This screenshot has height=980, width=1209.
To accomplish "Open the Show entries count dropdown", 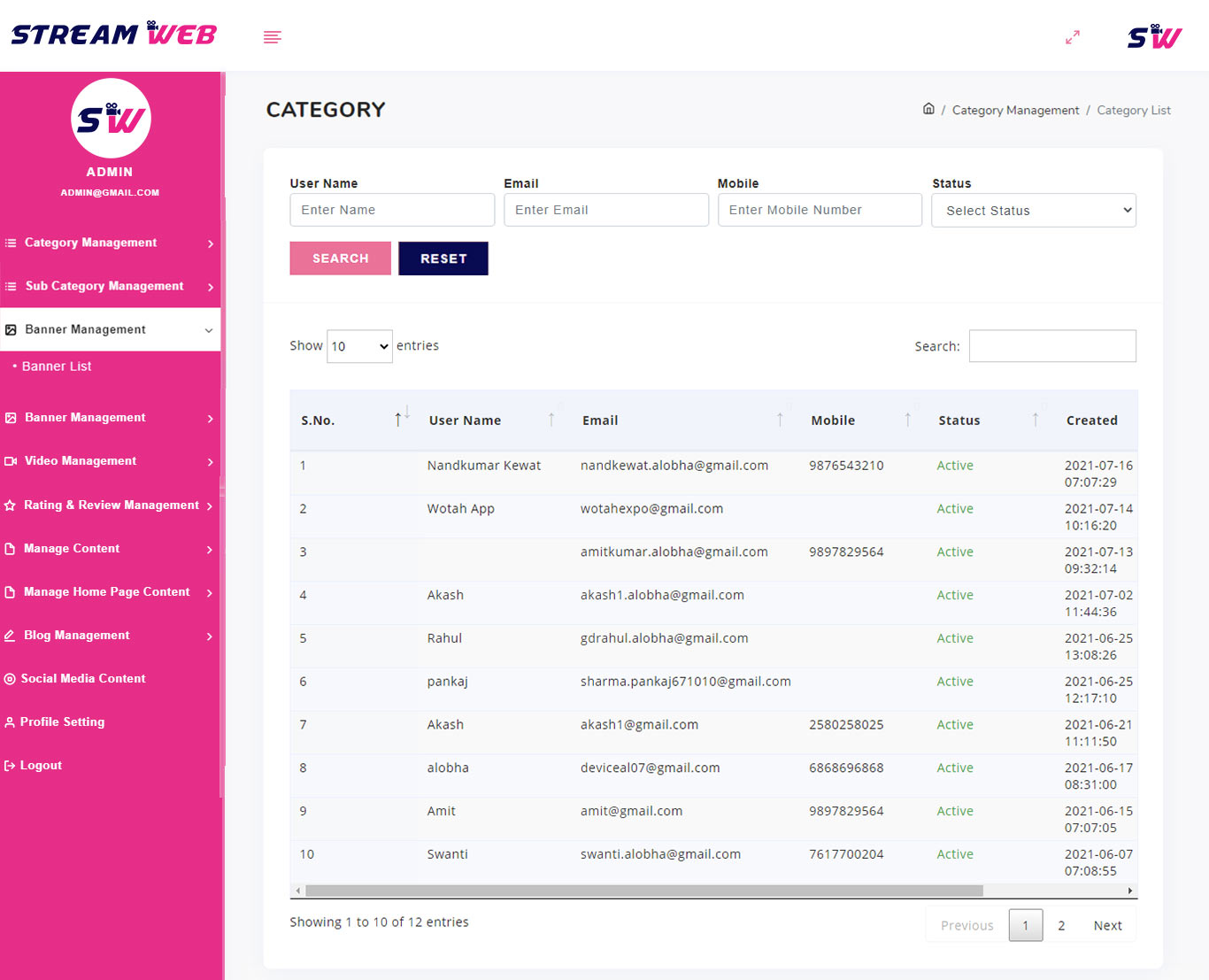I will click(359, 346).
